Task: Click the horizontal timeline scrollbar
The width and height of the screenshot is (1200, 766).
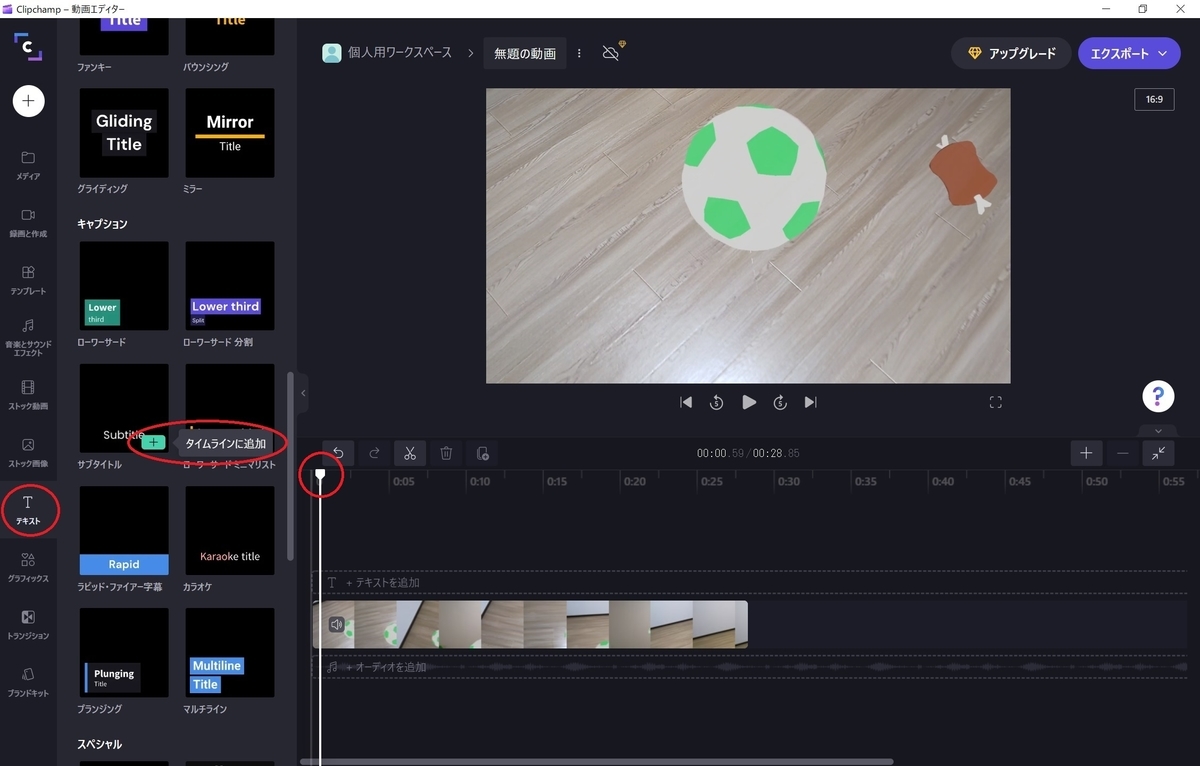Action: 597,762
